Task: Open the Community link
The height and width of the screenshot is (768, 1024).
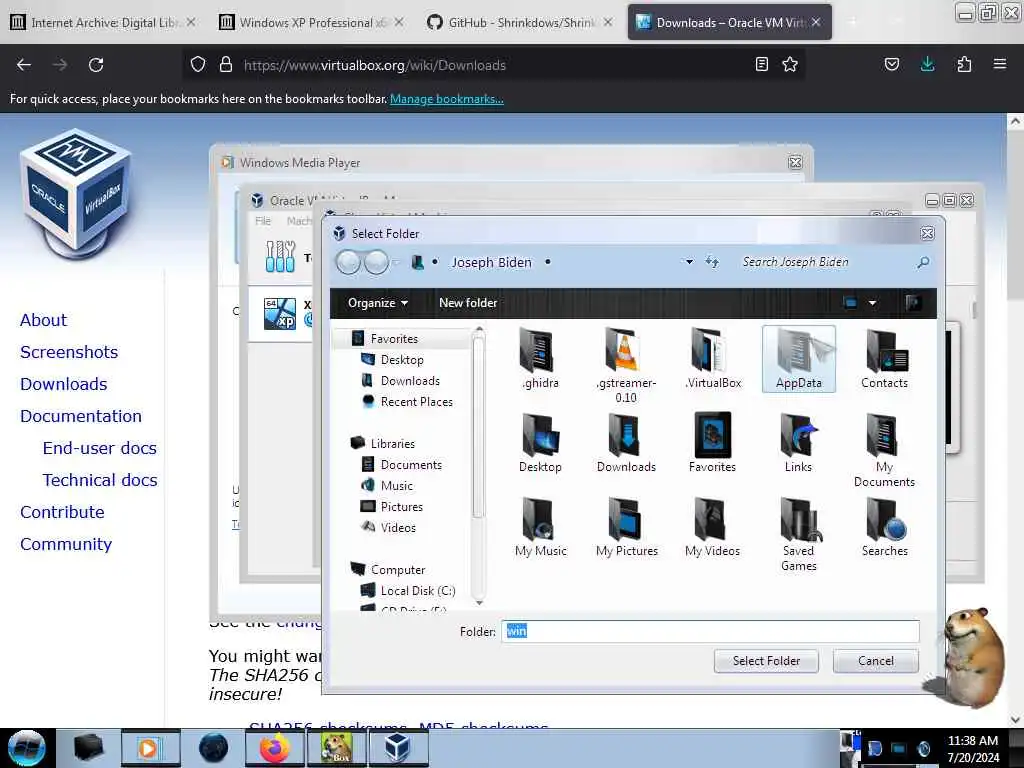Action: pyautogui.click(x=66, y=544)
